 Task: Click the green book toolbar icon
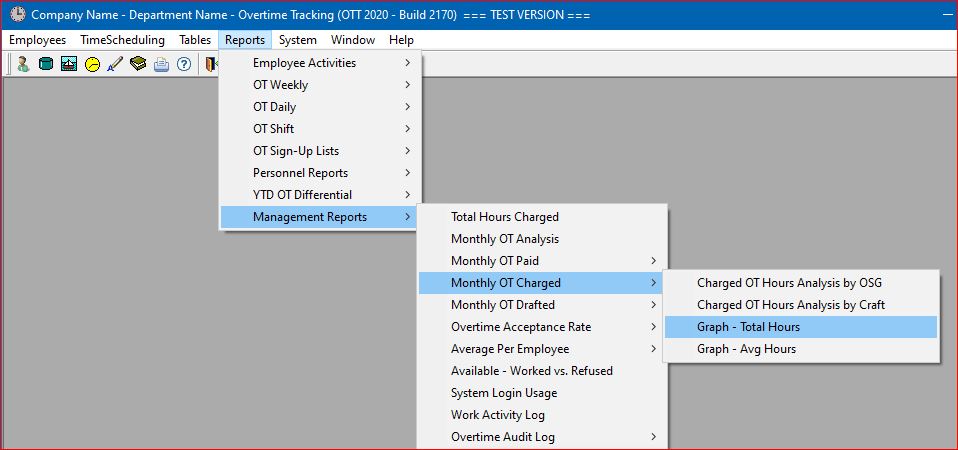[138, 64]
